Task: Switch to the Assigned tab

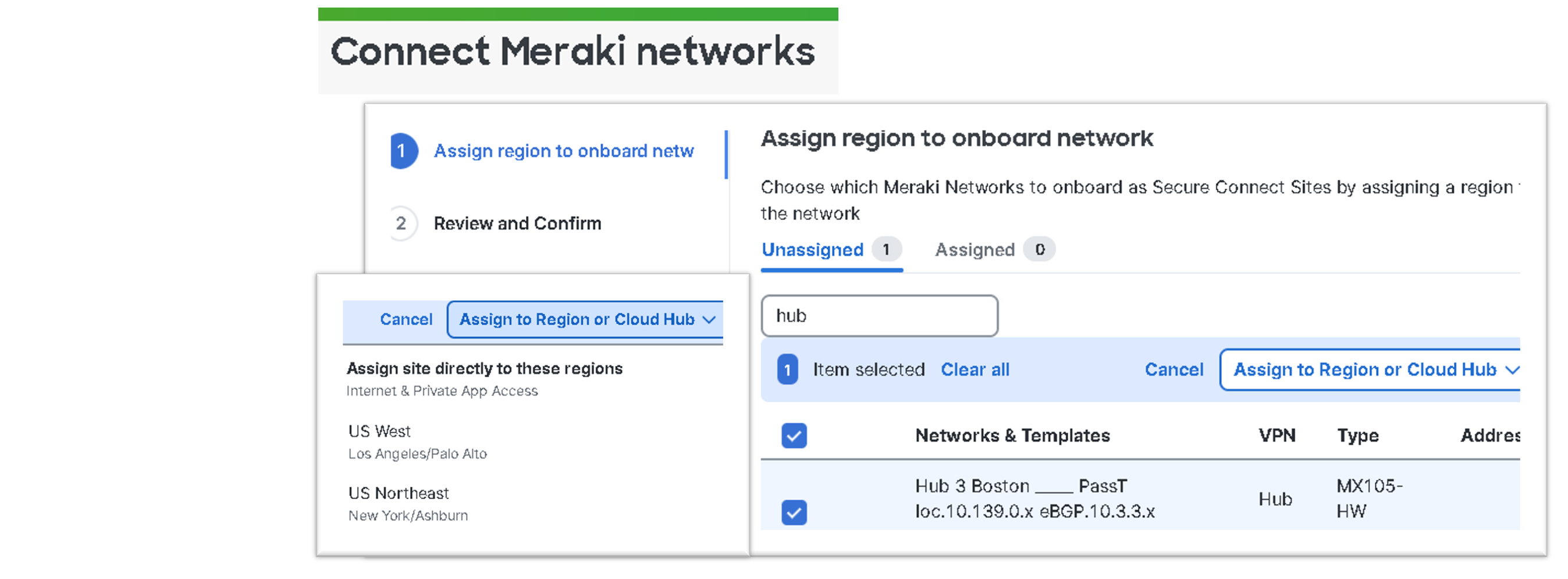Action: 975,250
